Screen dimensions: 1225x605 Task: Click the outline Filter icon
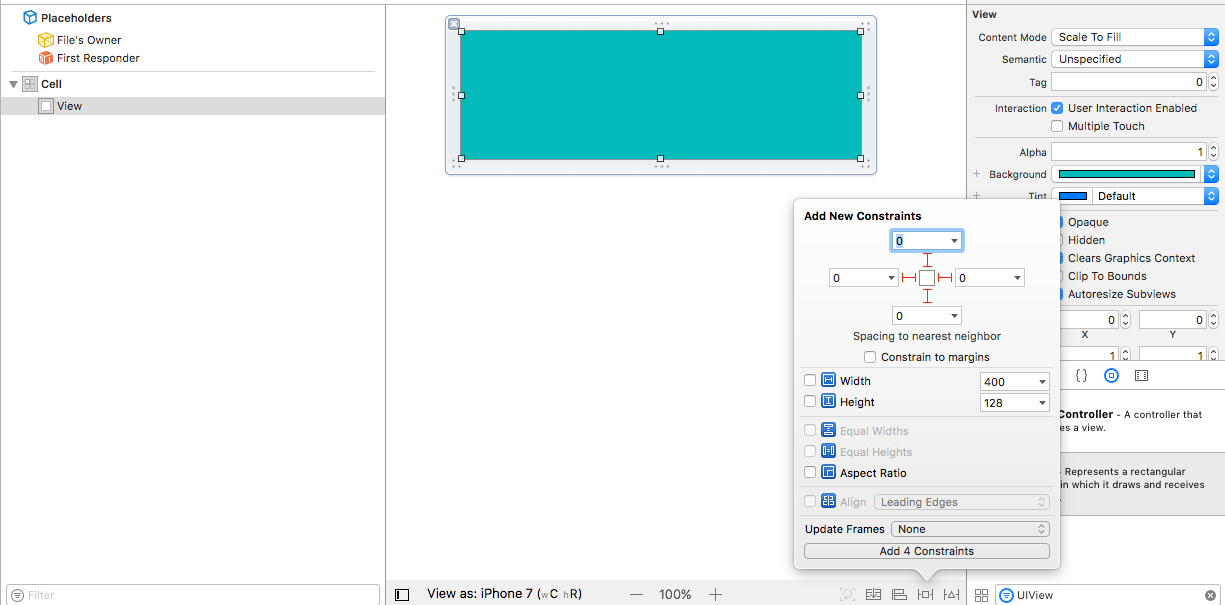pos(17,595)
